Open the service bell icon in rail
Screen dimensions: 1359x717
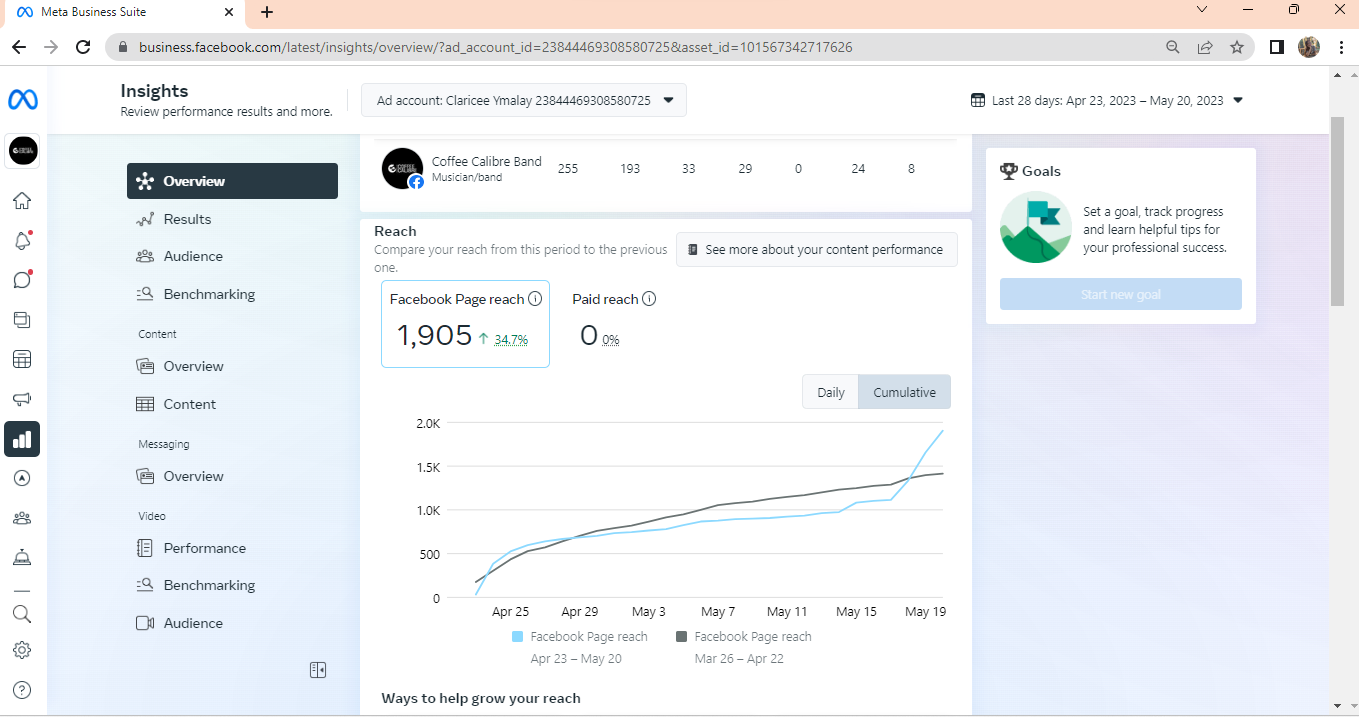click(x=22, y=557)
